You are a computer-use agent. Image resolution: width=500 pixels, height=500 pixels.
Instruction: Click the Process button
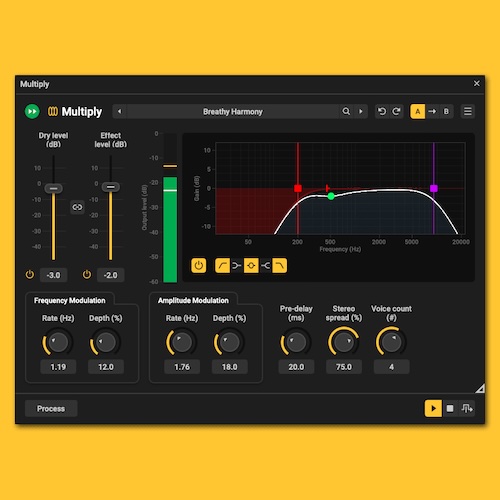point(51,409)
